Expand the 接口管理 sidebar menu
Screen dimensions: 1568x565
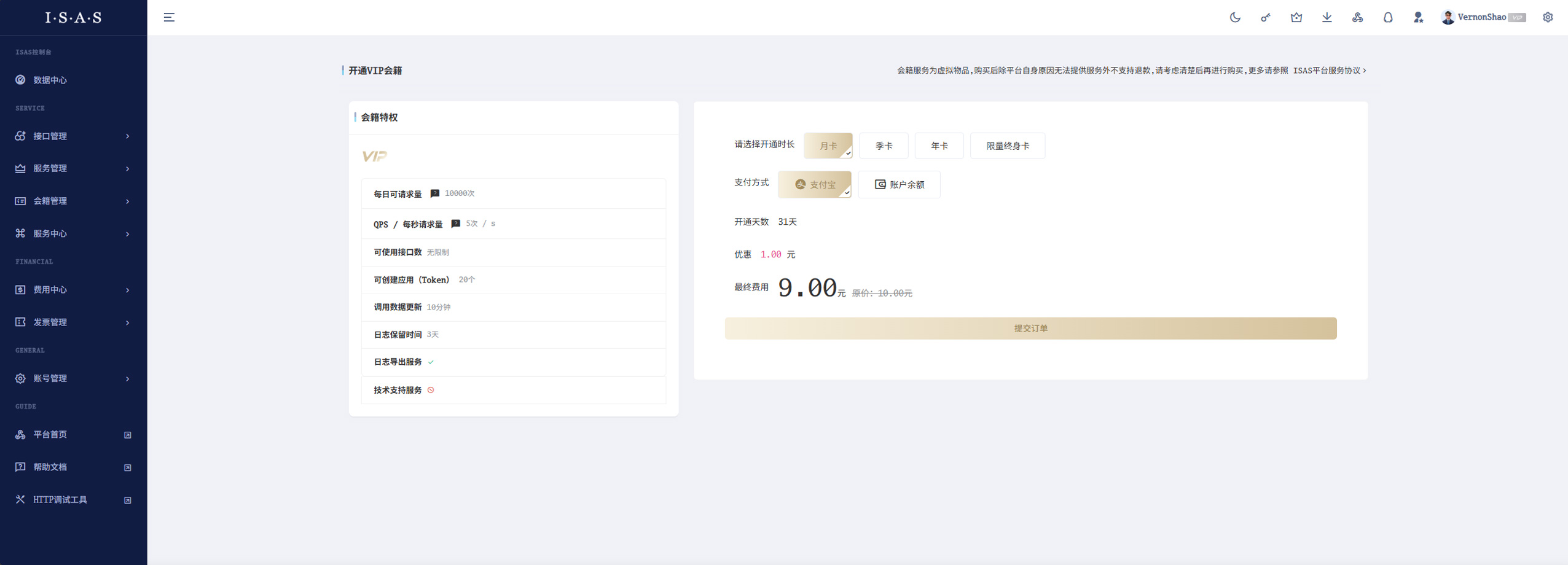coord(73,136)
